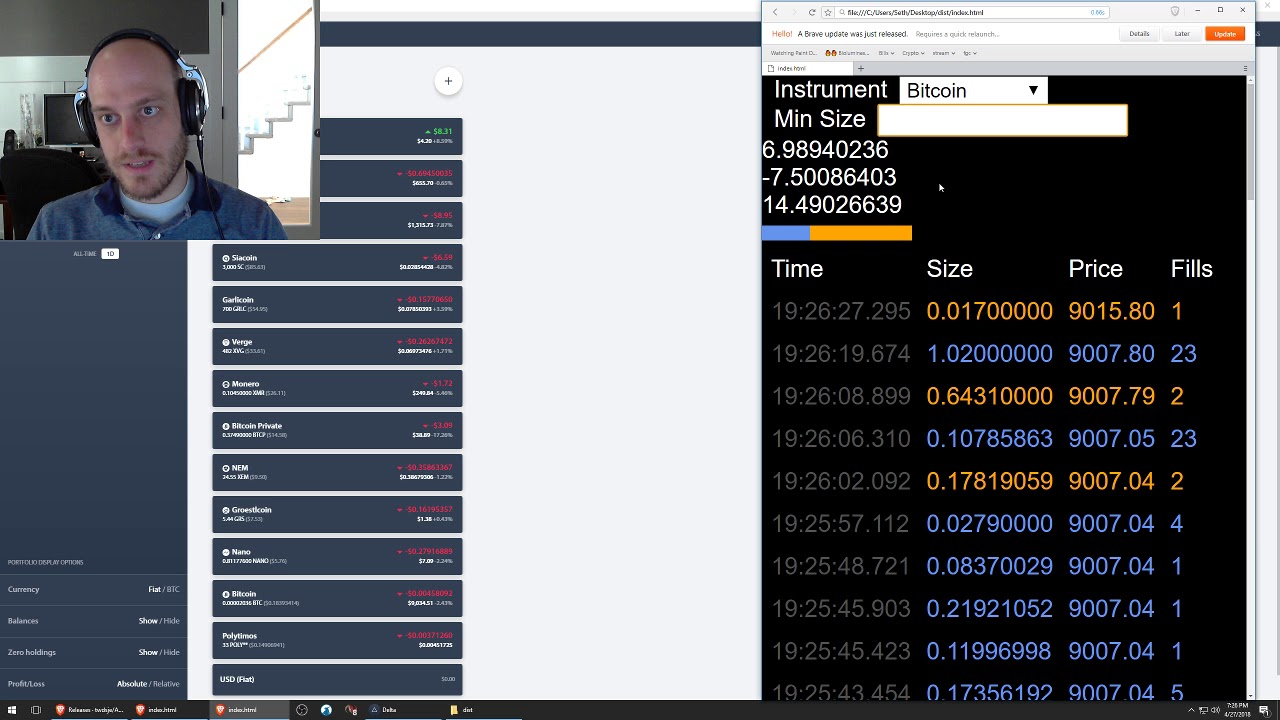Click the Nano coin icon
The height and width of the screenshot is (720, 1280).
pyautogui.click(x=226, y=552)
